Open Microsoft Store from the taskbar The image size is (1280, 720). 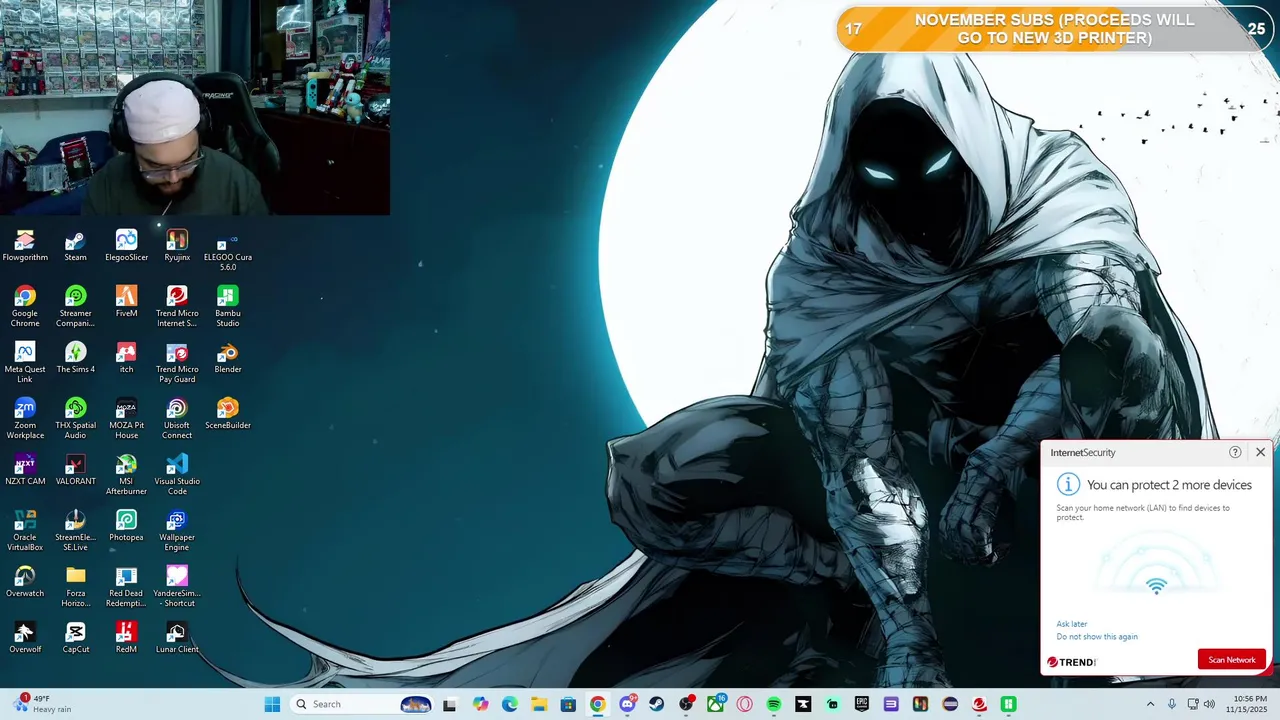click(568, 704)
